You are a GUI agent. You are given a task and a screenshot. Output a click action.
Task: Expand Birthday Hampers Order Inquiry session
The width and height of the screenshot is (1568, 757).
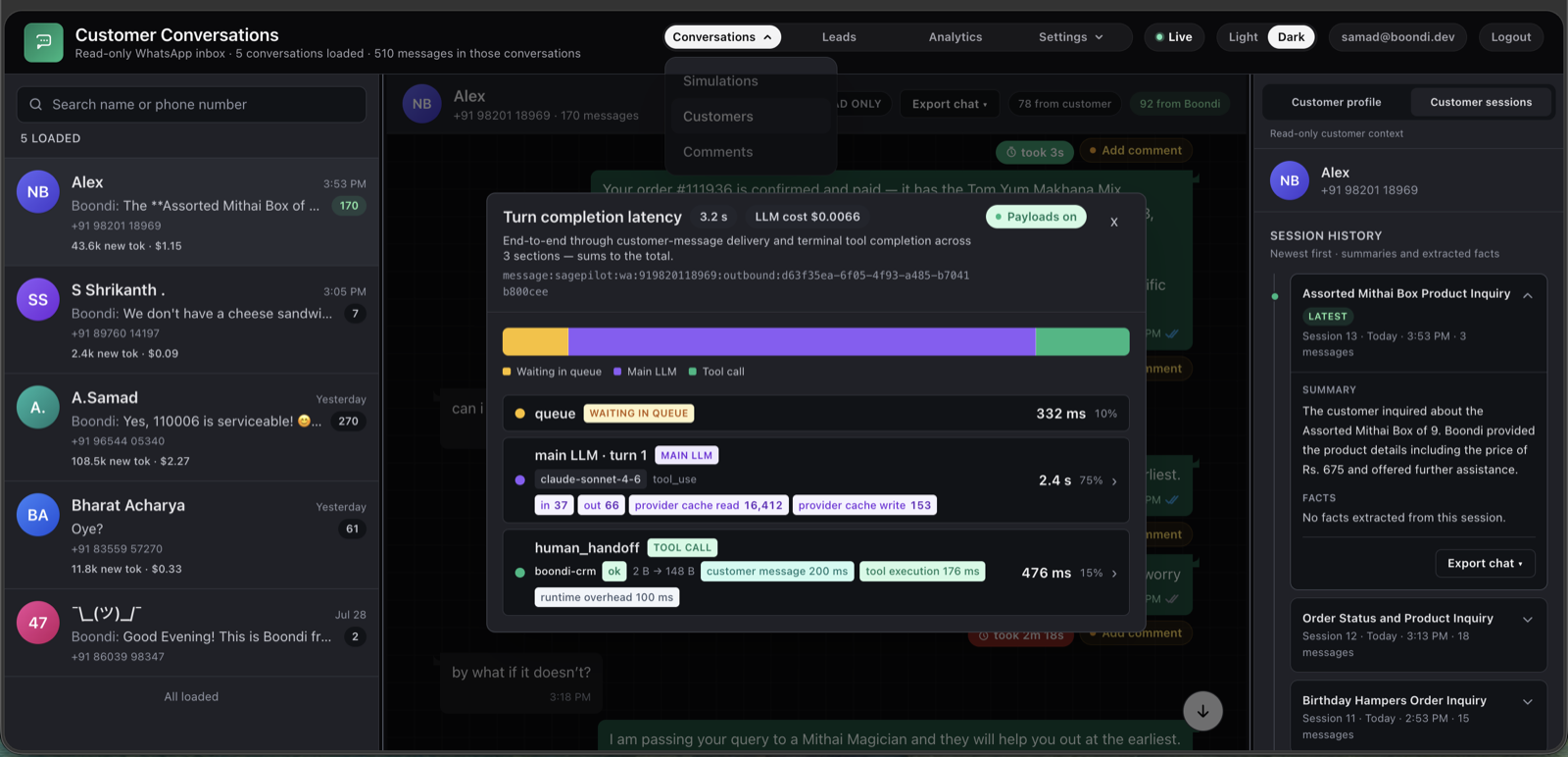click(x=1527, y=702)
